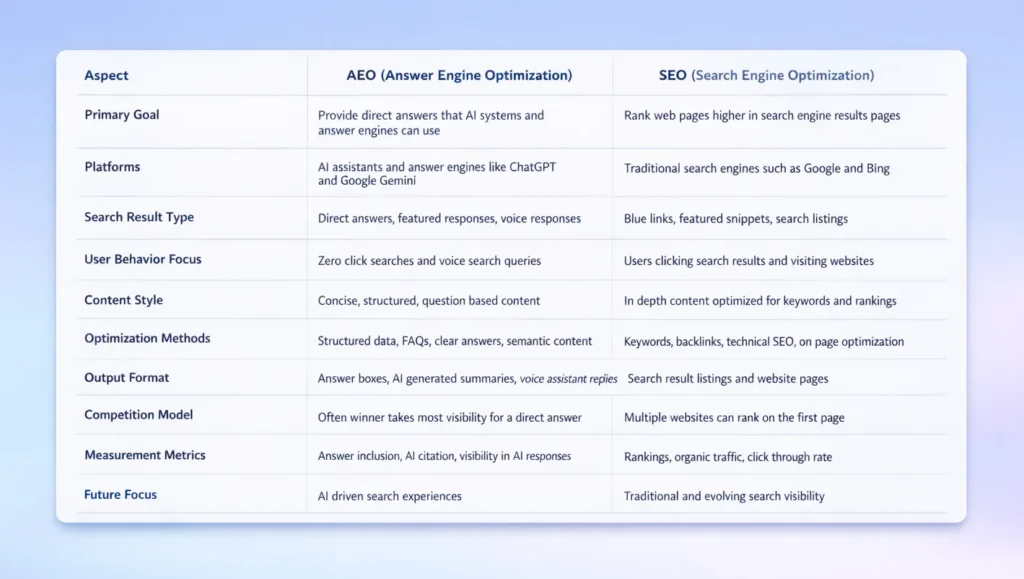Screen dimensions: 1024x579
Task: Click 'Answer boxes, AI generated summaries' cell
Action: pyautogui.click(x=468, y=379)
